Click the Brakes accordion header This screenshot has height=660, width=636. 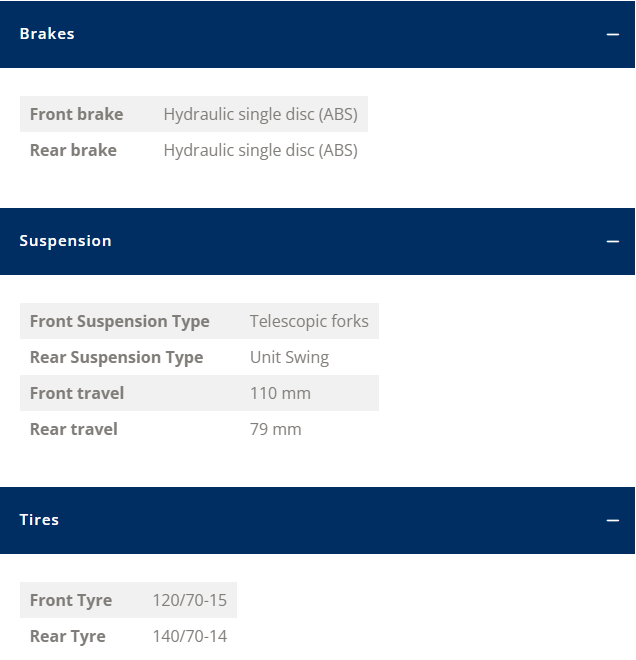coord(317,34)
